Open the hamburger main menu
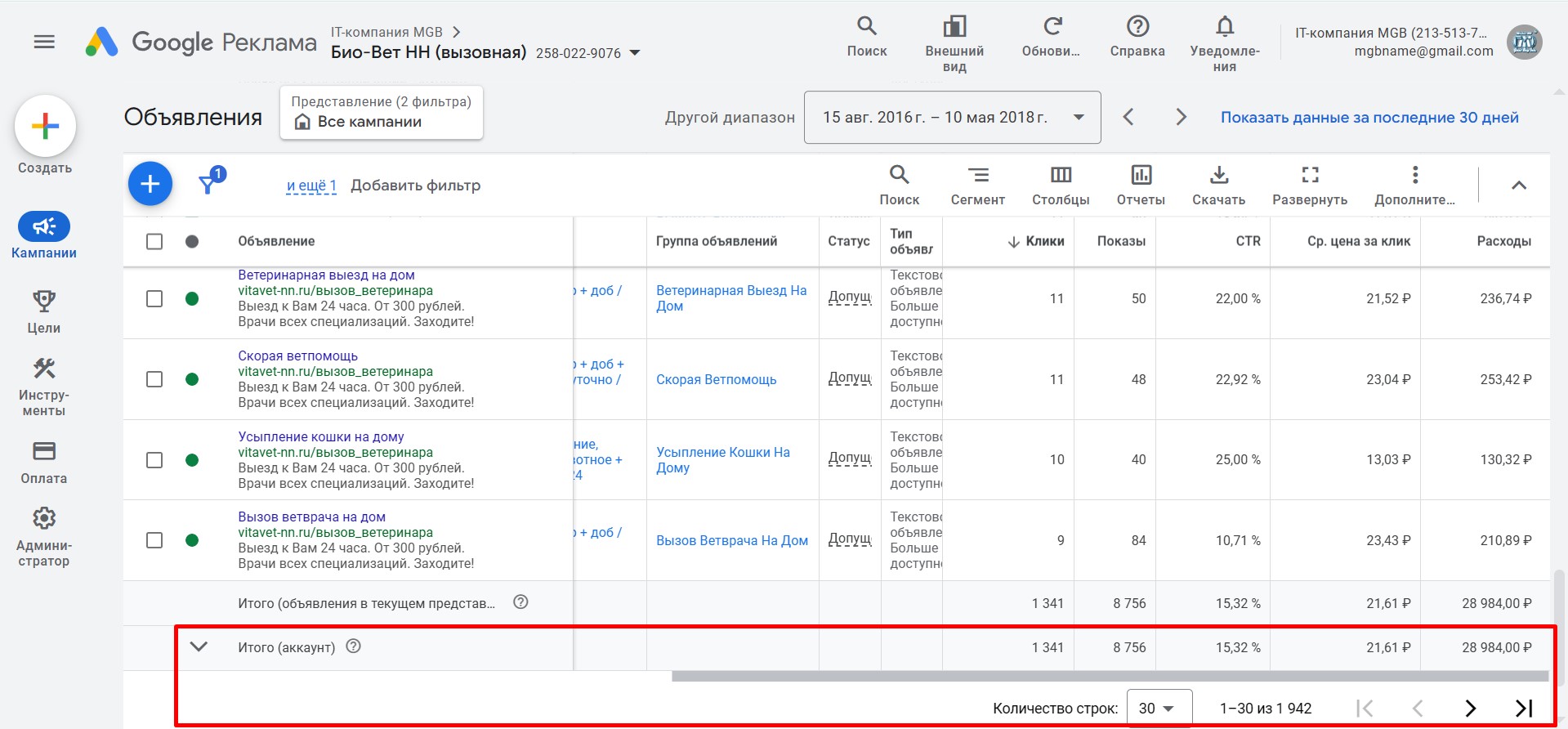The height and width of the screenshot is (729, 1568). point(44,42)
